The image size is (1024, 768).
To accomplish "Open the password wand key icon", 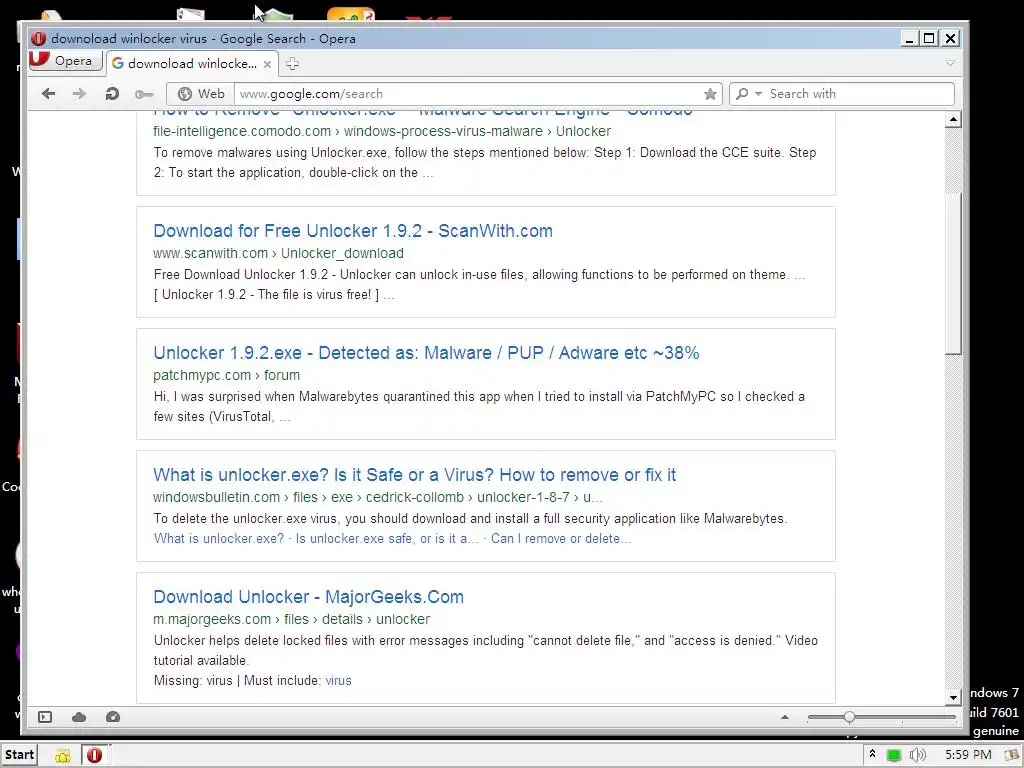I will (144, 94).
